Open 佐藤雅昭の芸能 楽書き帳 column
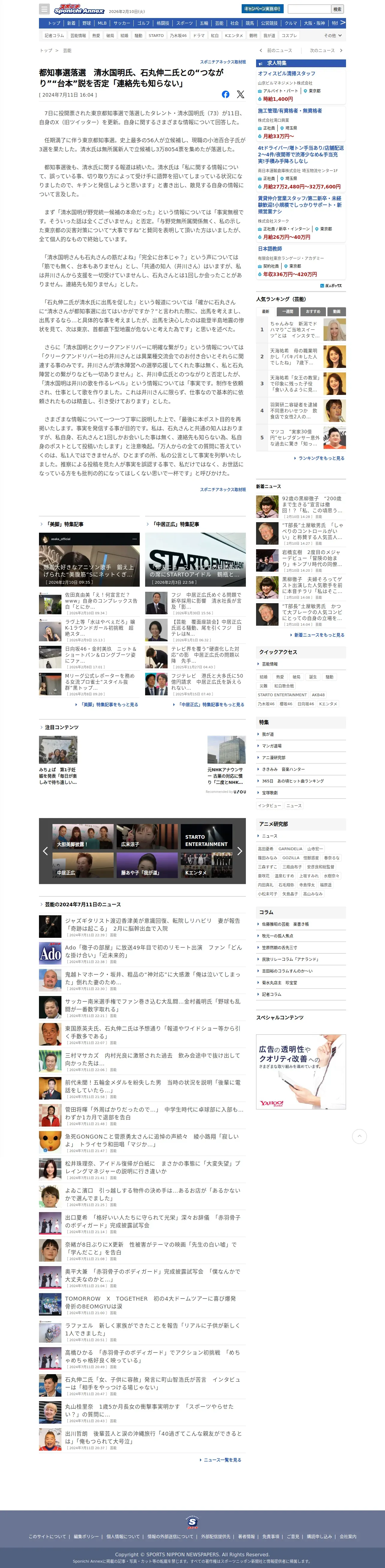This screenshot has width=385, height=1568. coord(285,924)
